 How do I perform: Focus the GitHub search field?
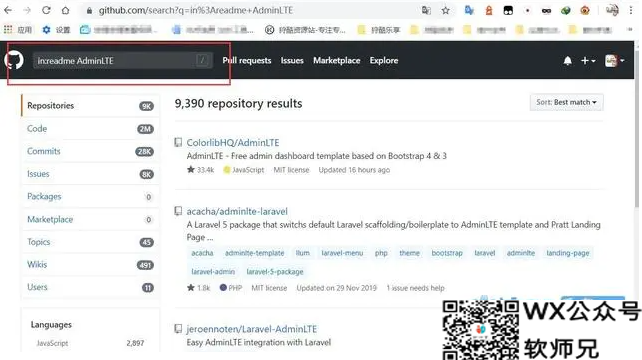[122, 61]
